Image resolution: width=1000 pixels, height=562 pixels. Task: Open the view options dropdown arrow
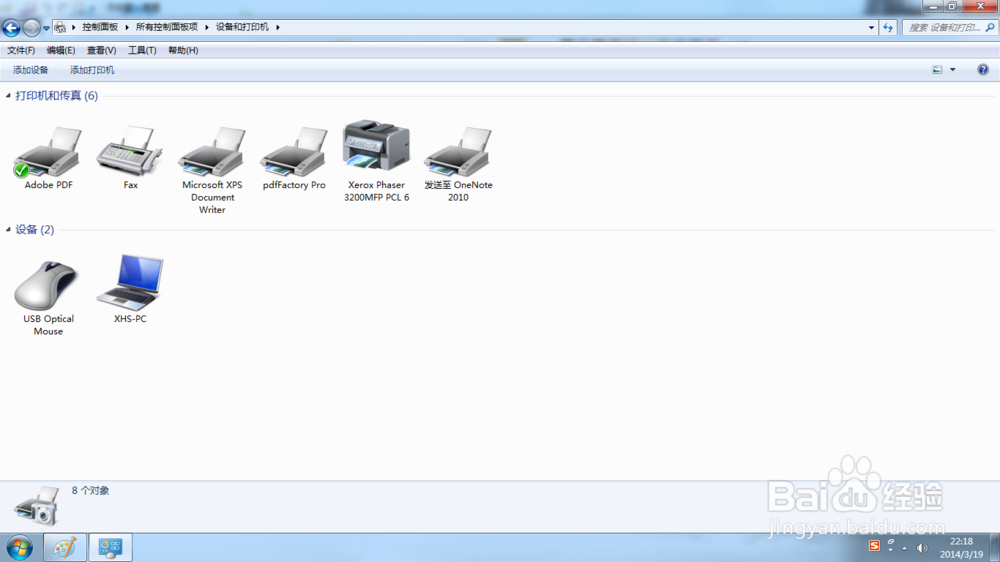[953, 70]
